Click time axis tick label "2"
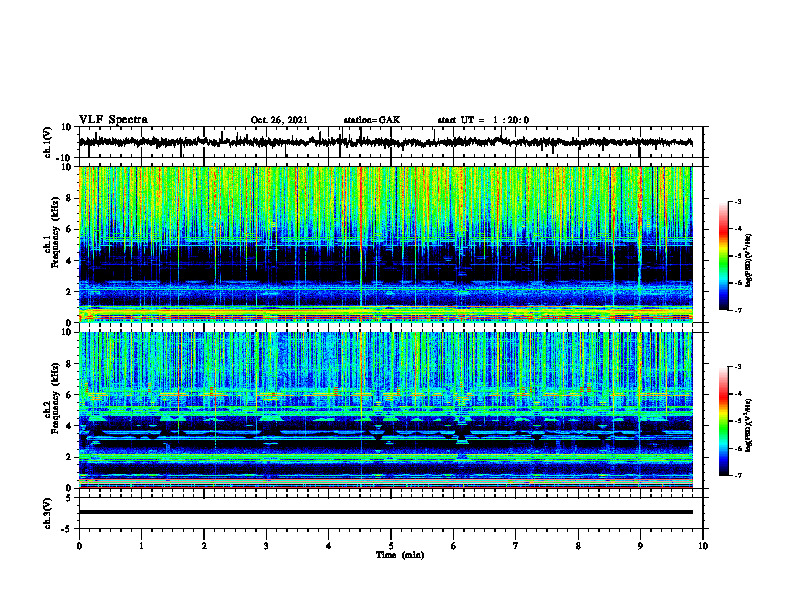Screen dimensions: 792x612 pyautogui.click(x=204, y=546)
